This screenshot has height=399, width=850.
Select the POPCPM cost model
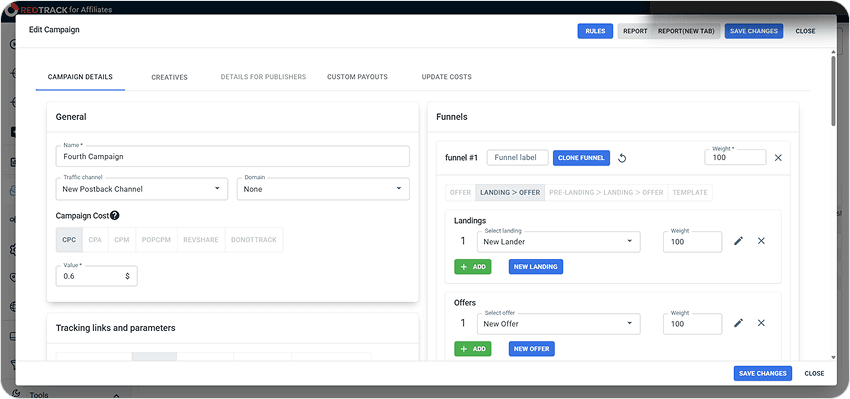point(157,240)
